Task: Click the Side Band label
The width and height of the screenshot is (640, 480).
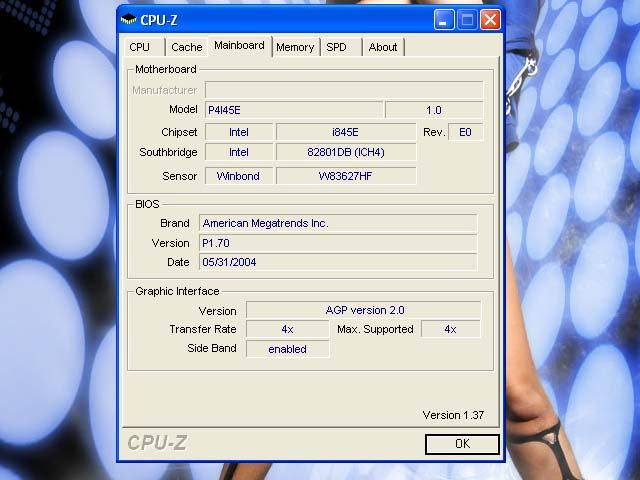Action: [x=212, y=348]
